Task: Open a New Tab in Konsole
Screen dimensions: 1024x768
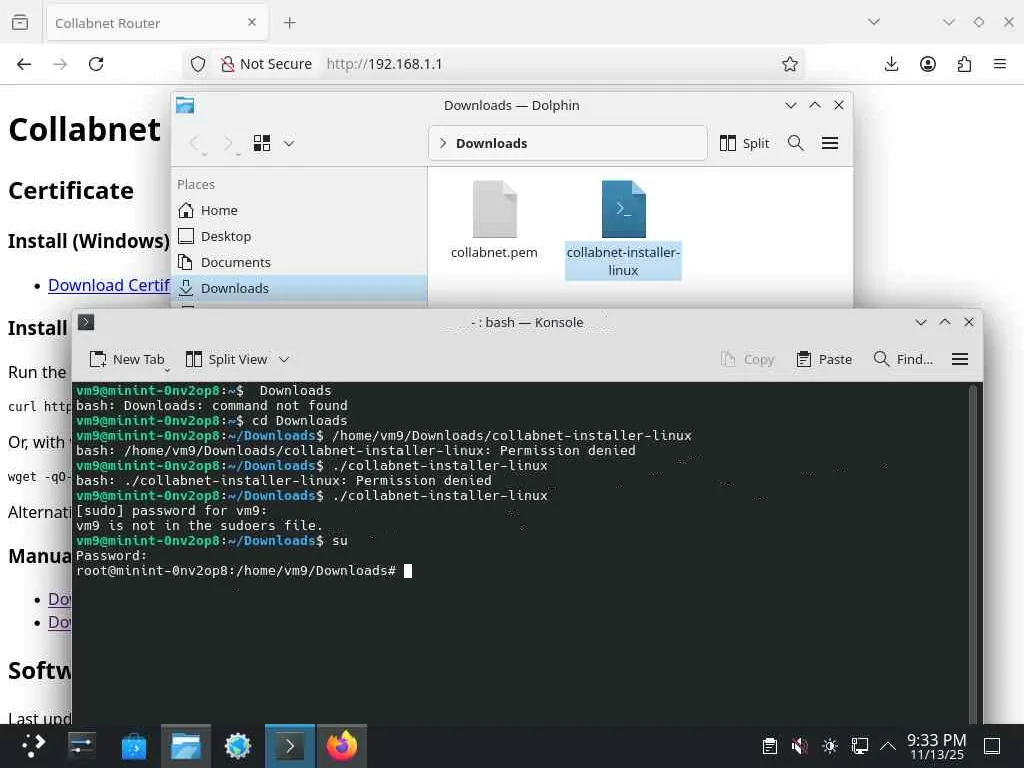Action: click(x=127, y=359)
